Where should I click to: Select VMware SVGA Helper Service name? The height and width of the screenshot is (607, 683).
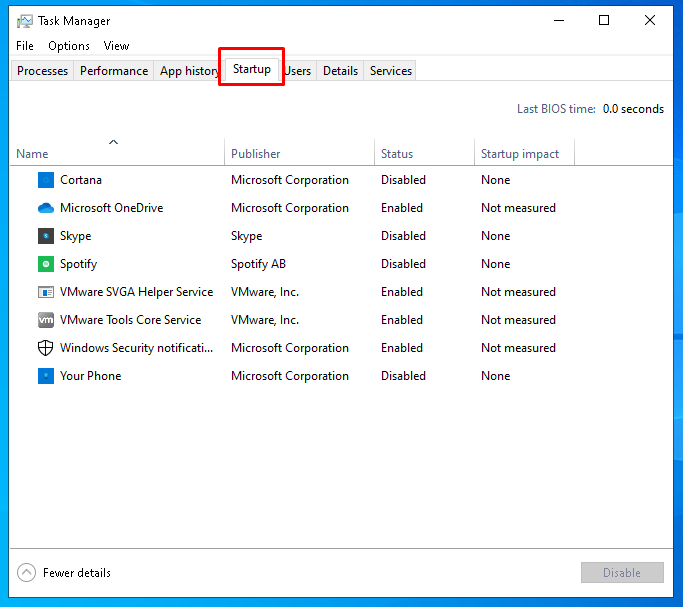(x=136, y=292)
